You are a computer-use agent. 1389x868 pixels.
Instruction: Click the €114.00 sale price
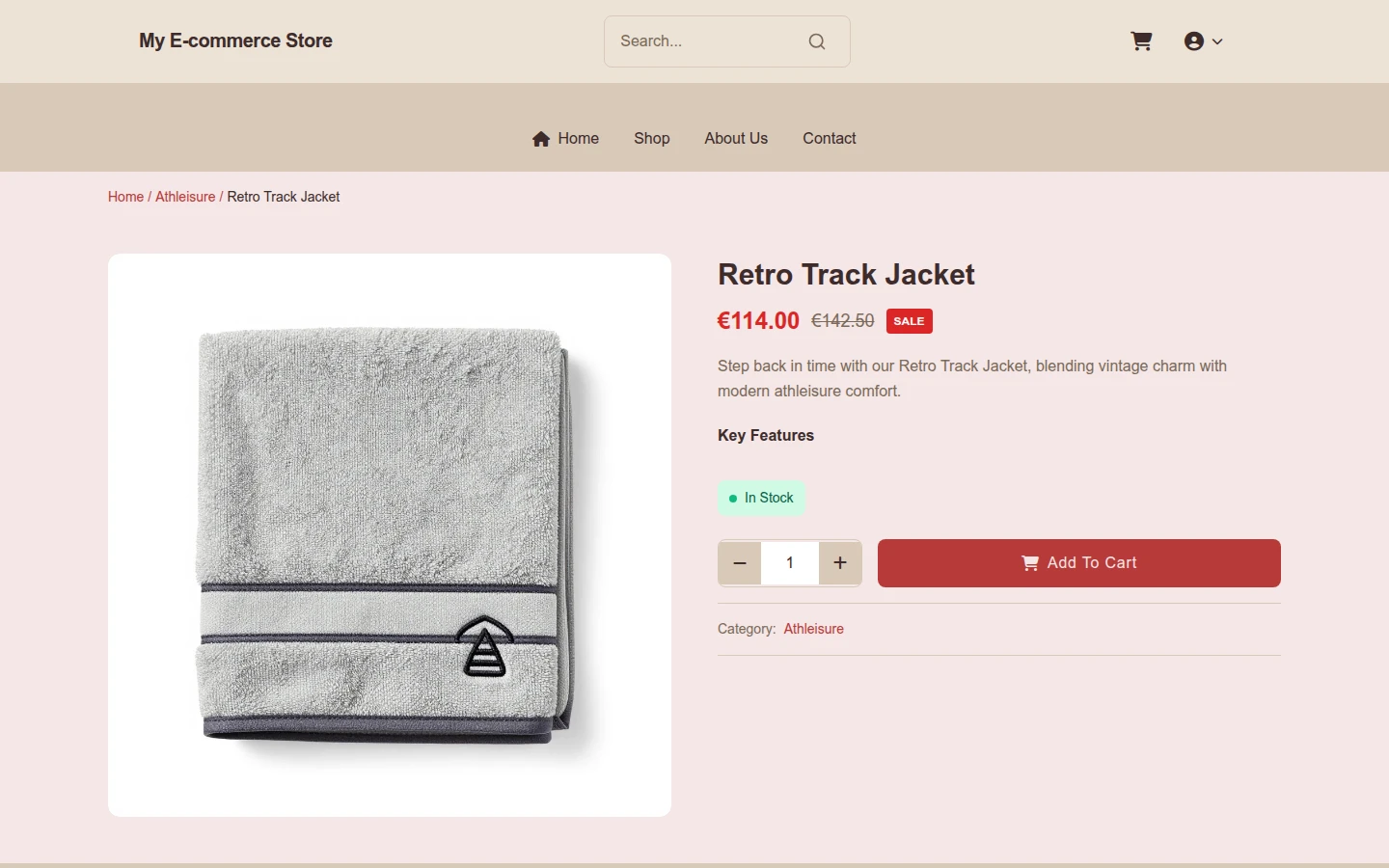(x=758, y=321)
